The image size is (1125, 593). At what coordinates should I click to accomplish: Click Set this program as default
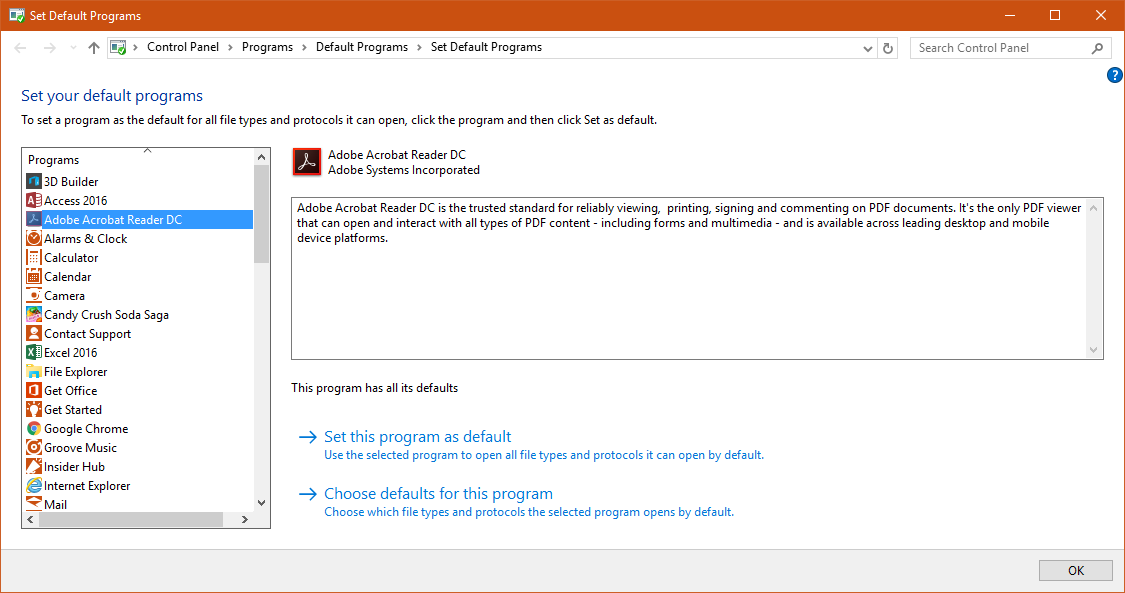(x=418, y=437)
